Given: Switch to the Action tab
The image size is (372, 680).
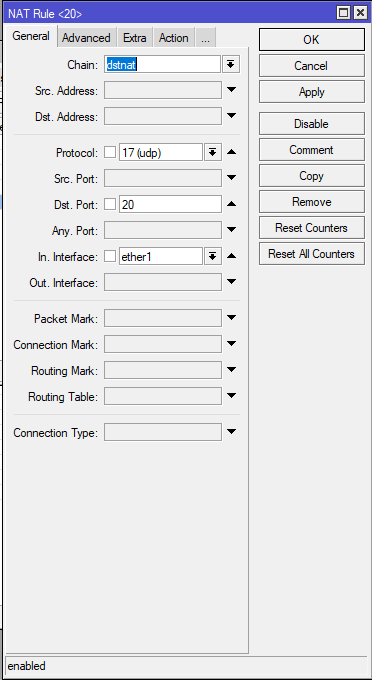Looking at the screenshot, I should [173, 38].
